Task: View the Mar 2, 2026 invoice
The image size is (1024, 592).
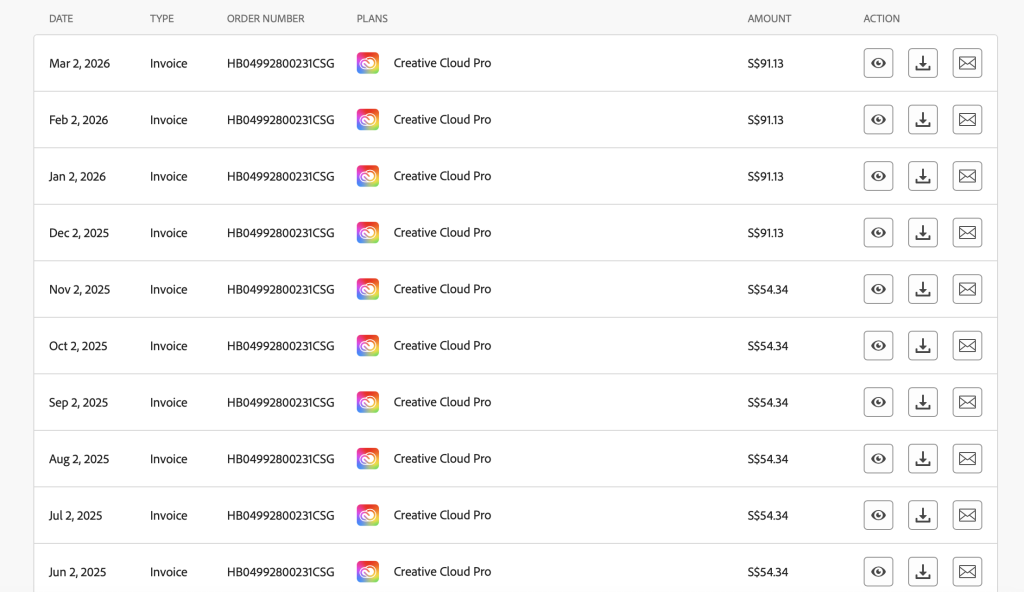Action: click(x=878, y=63)
